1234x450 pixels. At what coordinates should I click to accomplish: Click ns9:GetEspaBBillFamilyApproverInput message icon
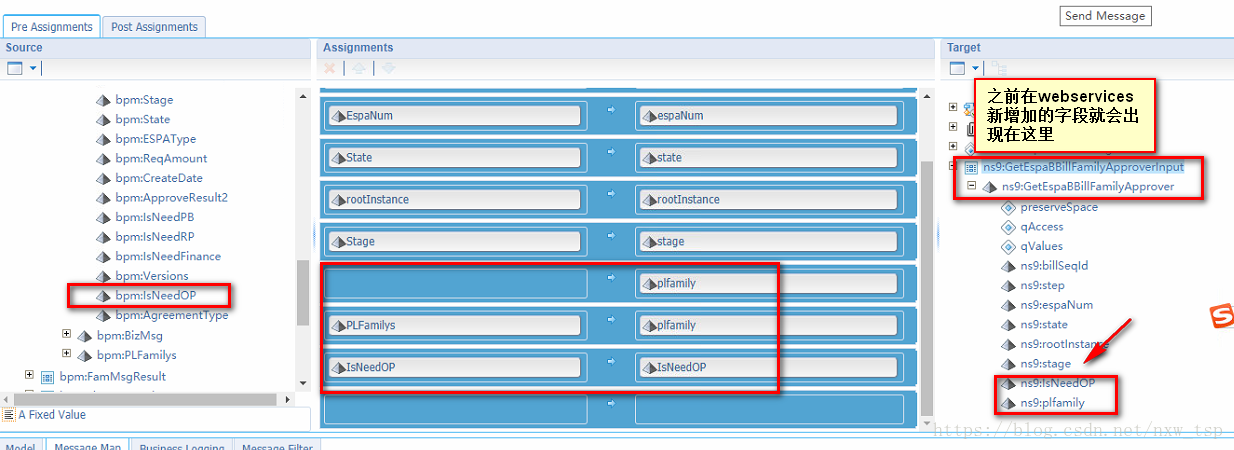tap(972, 167)
